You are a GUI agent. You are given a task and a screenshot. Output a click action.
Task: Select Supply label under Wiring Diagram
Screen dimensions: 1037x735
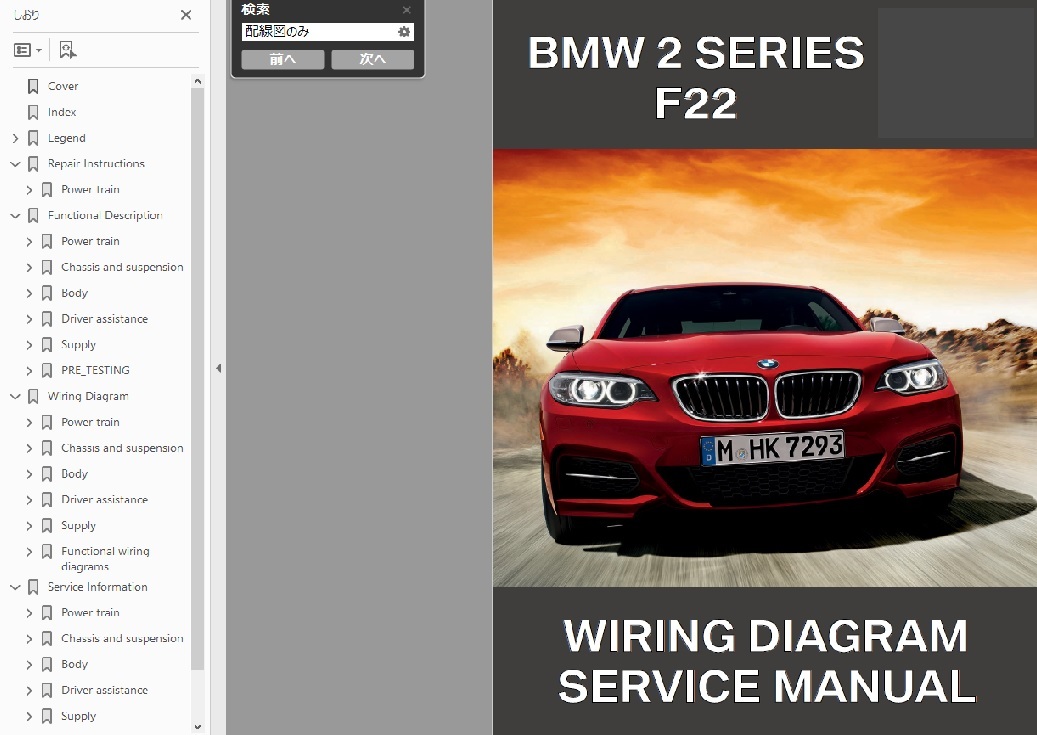[78, 526]
